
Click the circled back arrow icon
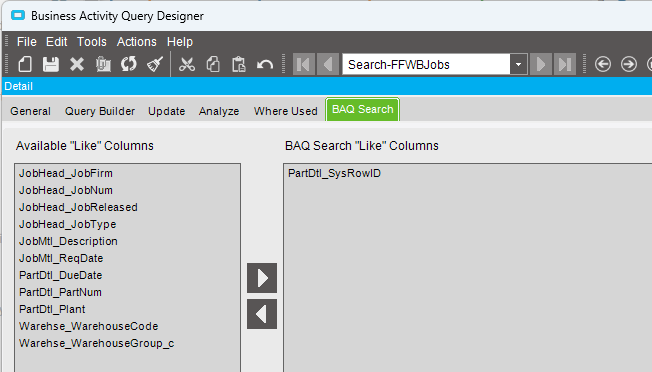coord(603,64)
